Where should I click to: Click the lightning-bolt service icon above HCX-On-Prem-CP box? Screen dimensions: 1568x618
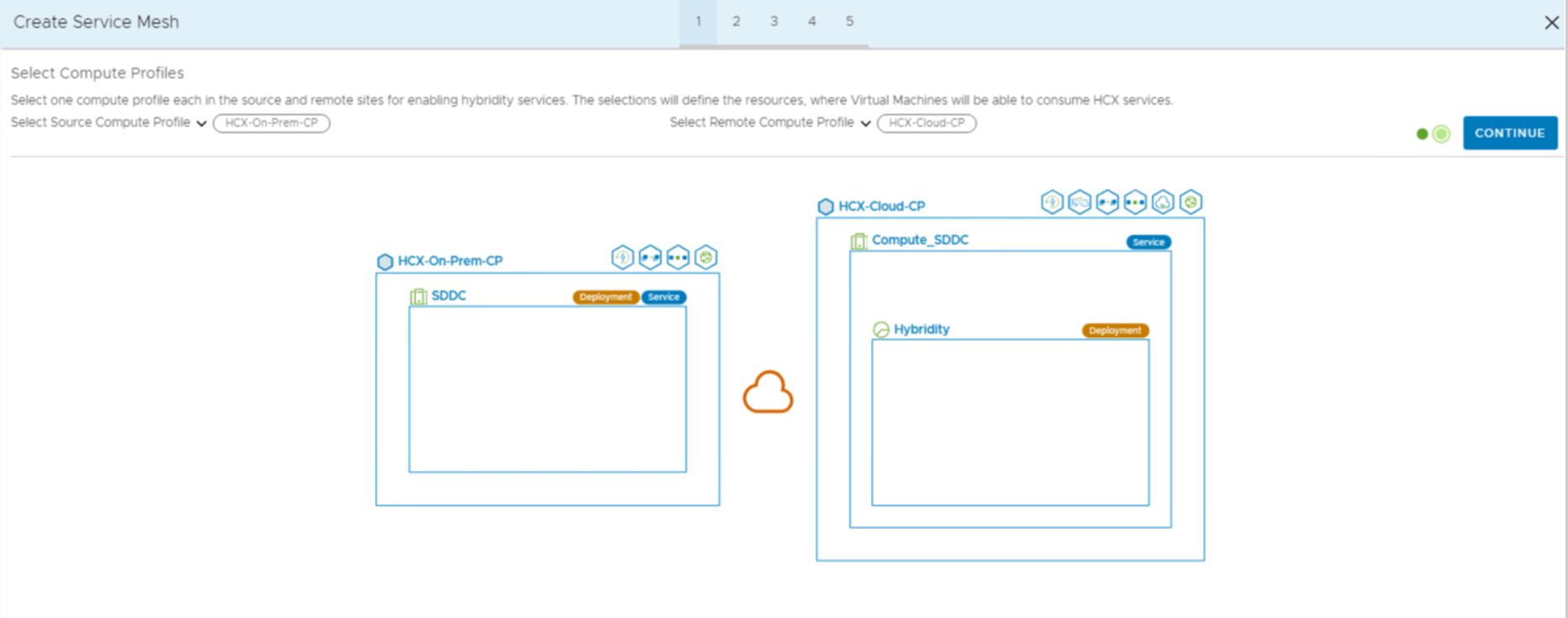pos(622,257)
